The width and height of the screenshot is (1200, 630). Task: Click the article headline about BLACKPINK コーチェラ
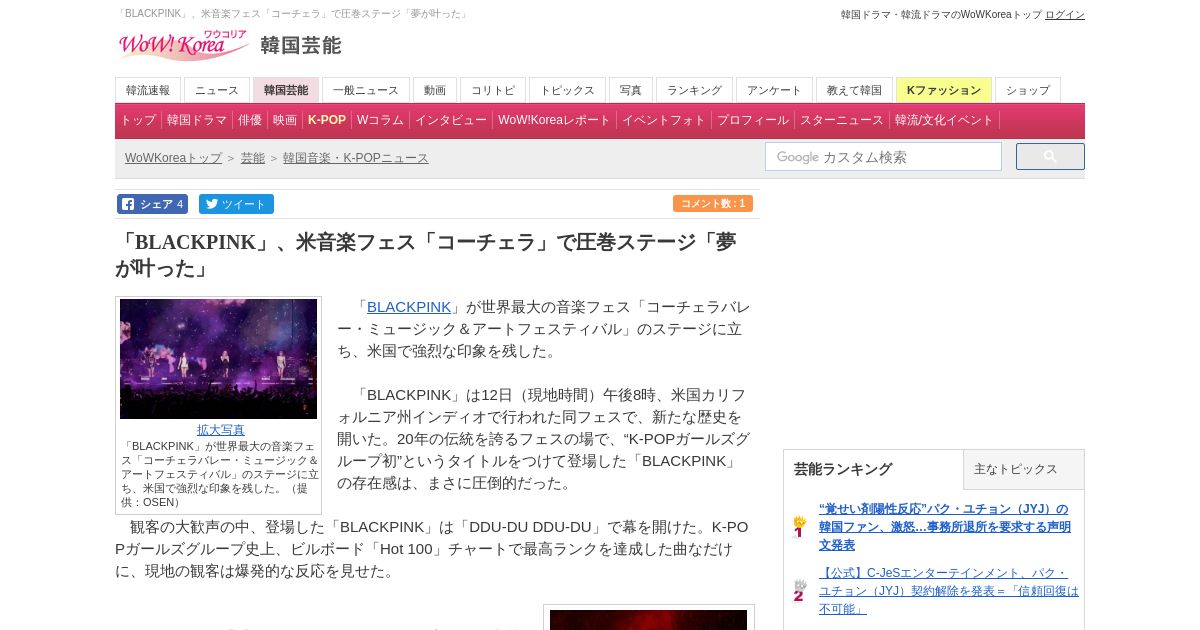(x=426, y=255)
